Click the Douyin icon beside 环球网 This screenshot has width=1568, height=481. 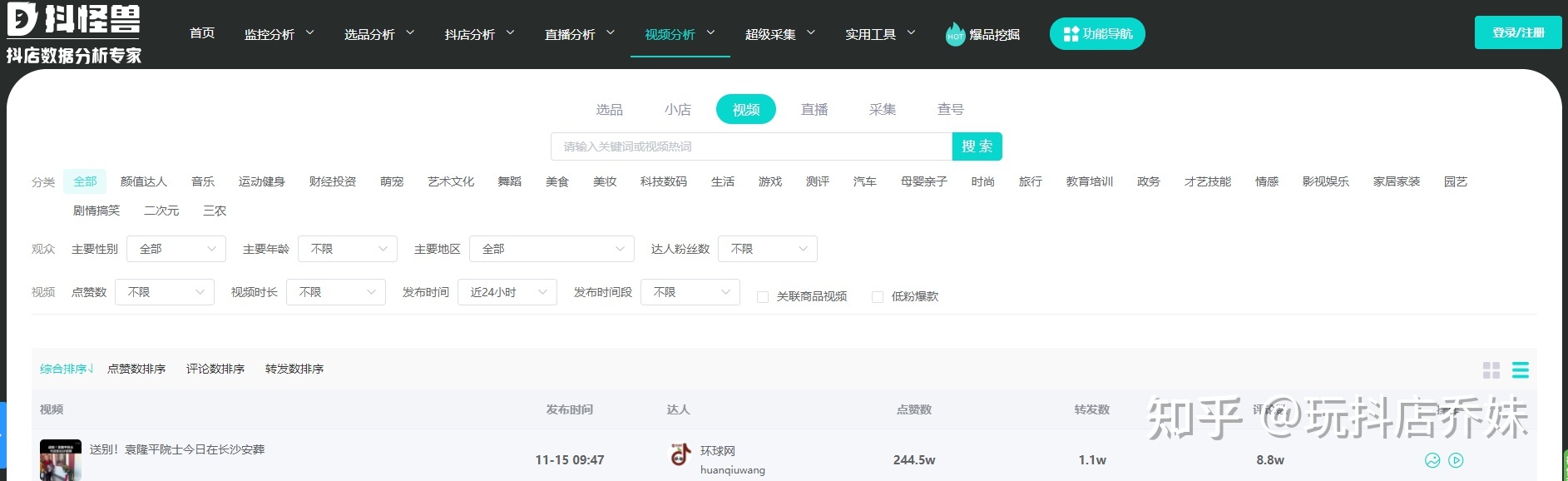pyautogui.click(x=680, y=454)
